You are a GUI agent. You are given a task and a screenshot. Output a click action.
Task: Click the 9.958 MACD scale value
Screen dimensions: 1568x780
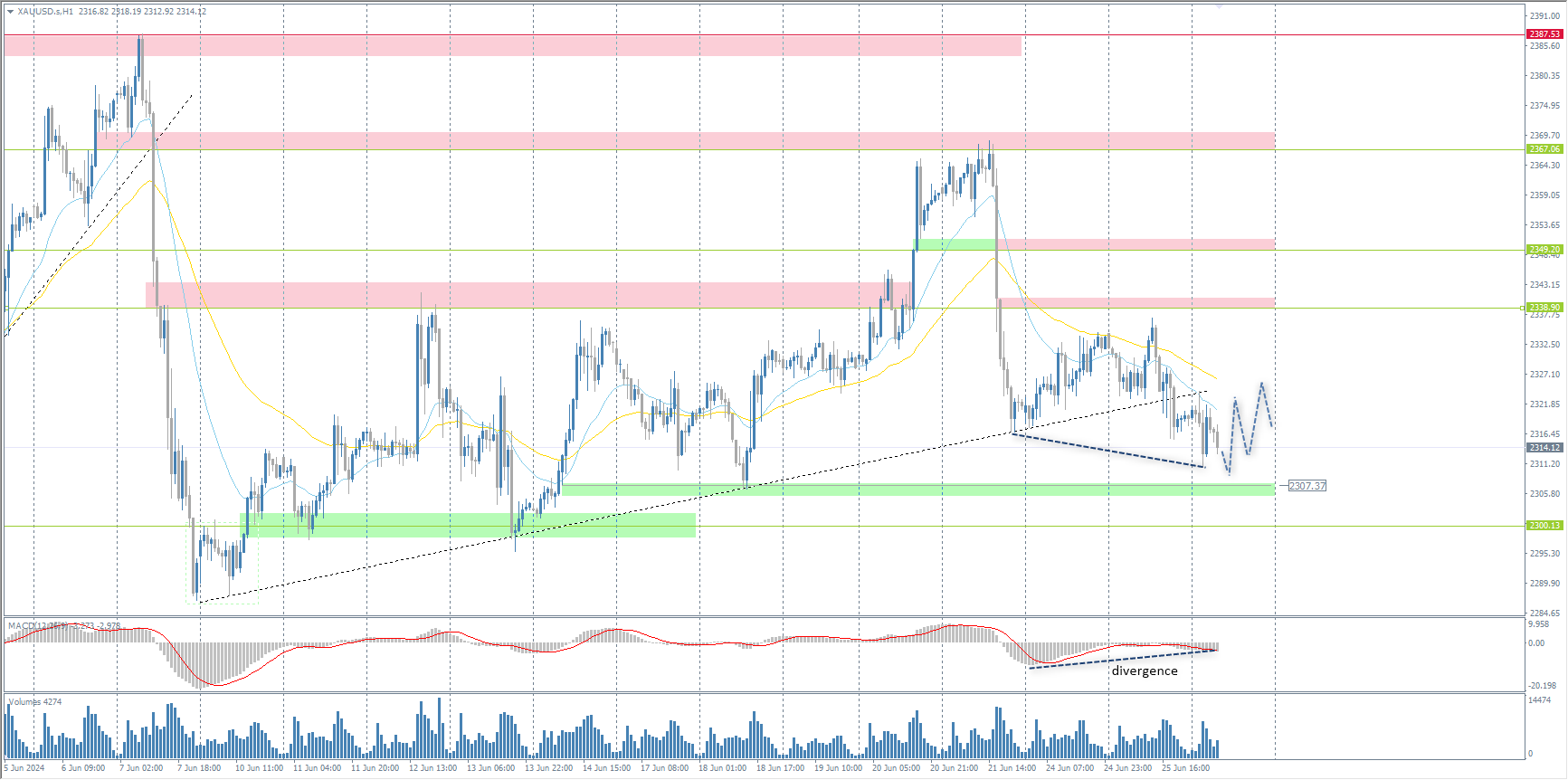click(1539, 624)
